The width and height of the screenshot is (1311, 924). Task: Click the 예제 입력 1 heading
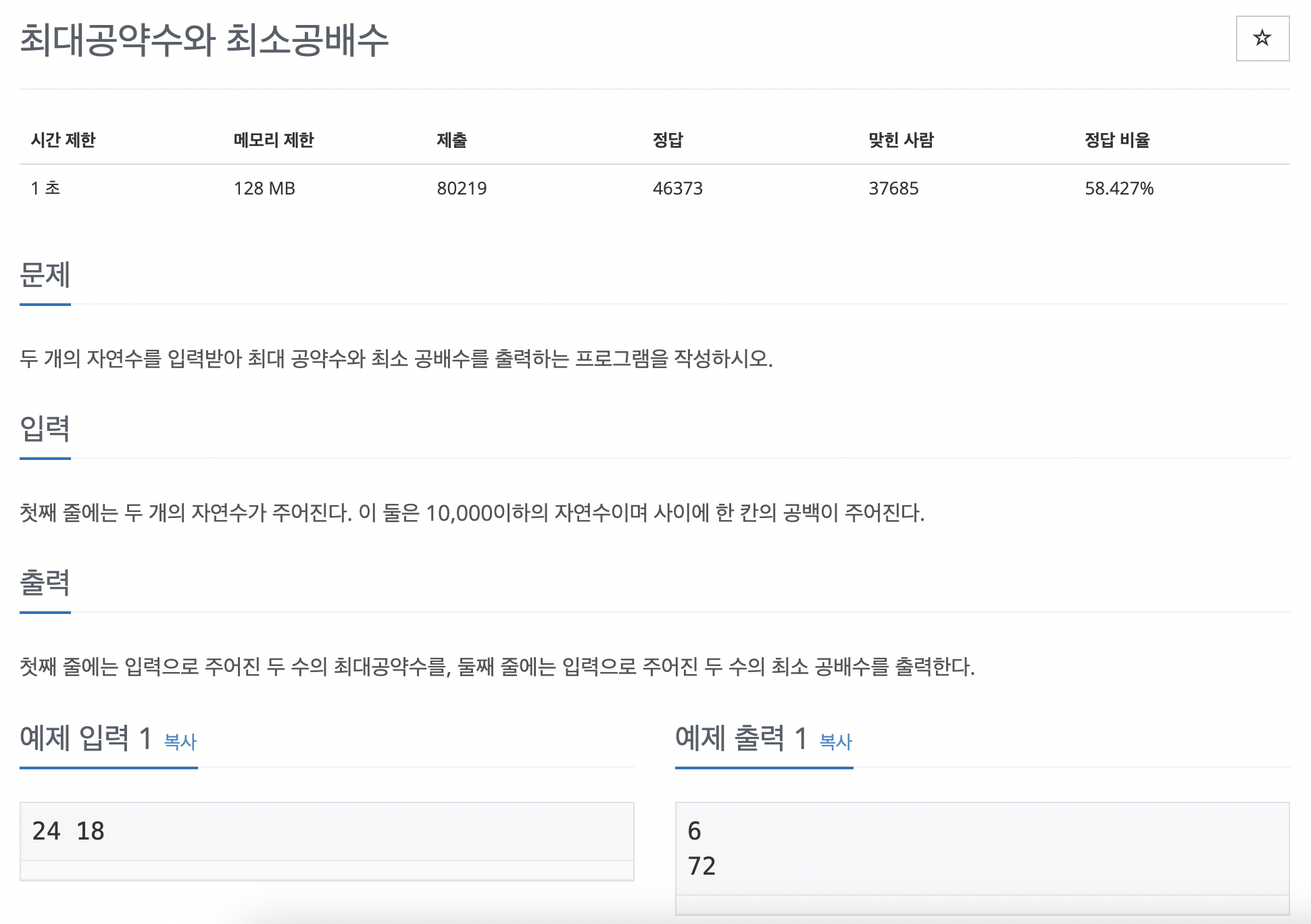[x=84, y=739]
